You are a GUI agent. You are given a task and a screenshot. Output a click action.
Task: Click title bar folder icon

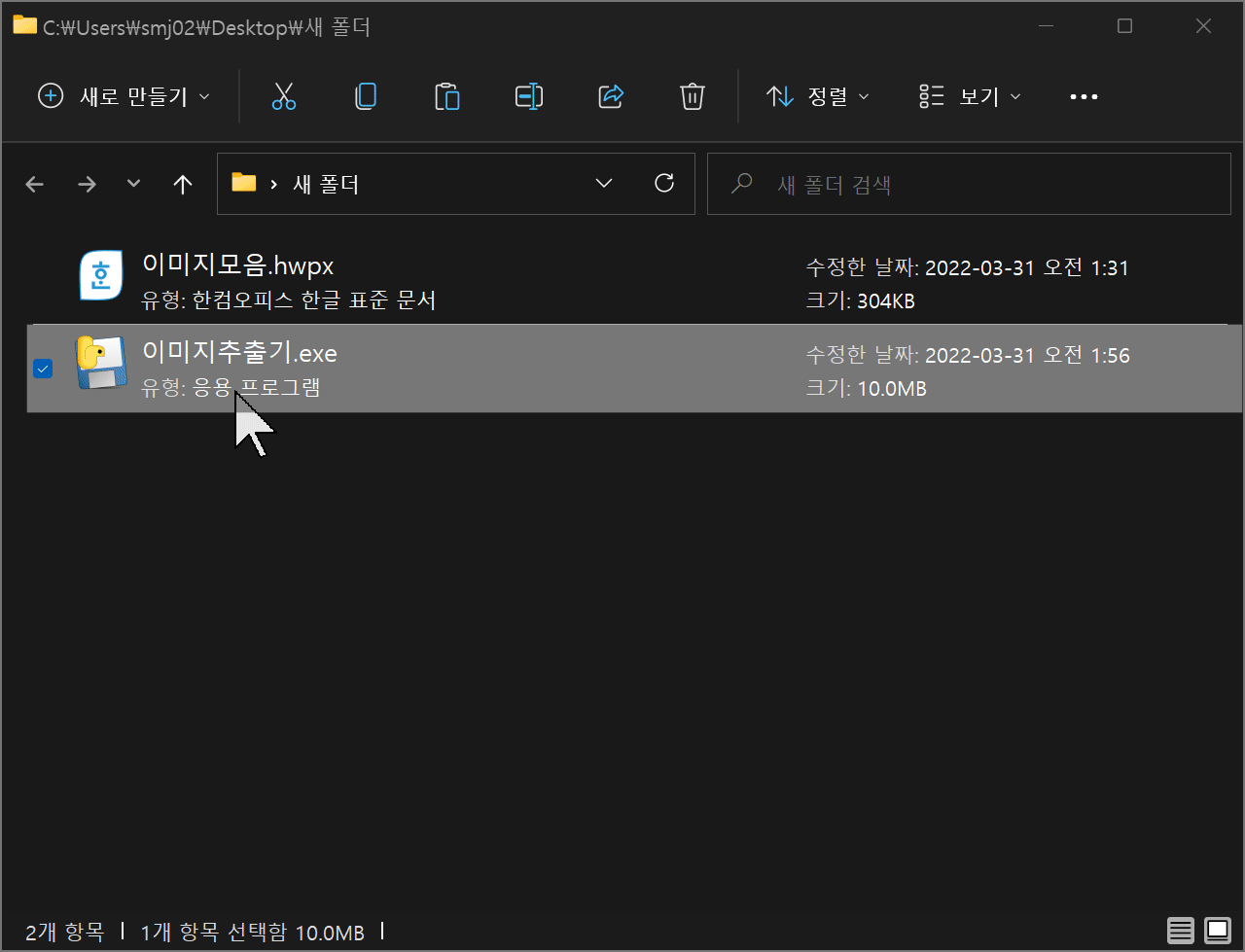pos(24,25)
